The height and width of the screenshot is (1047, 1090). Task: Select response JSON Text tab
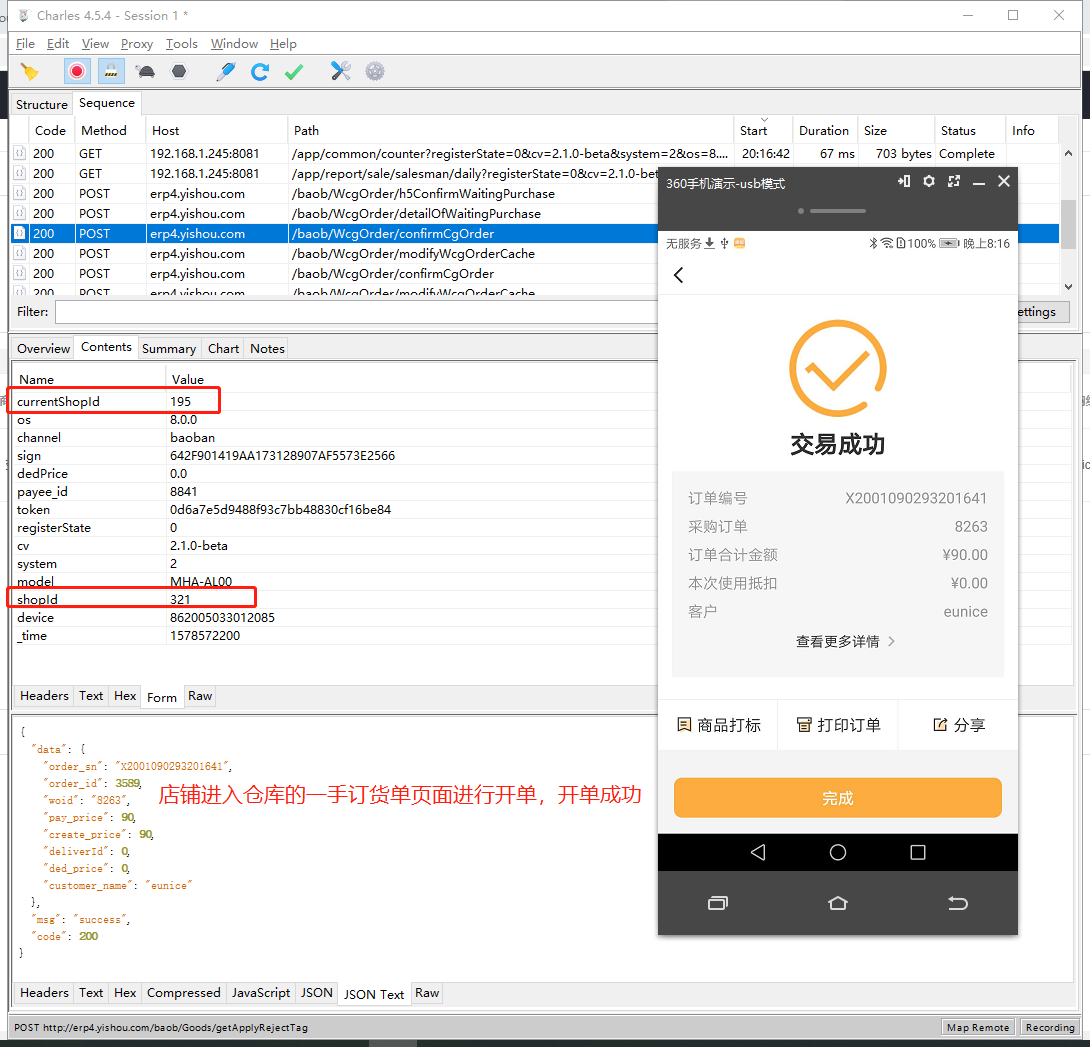(374, 994)
